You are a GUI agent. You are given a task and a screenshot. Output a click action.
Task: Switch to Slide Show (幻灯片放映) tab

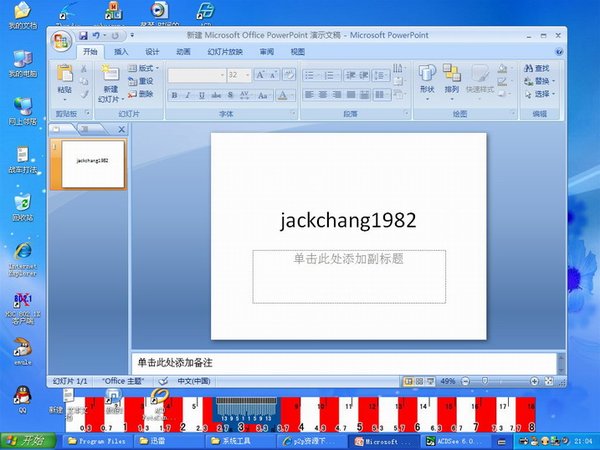[225, 52]
